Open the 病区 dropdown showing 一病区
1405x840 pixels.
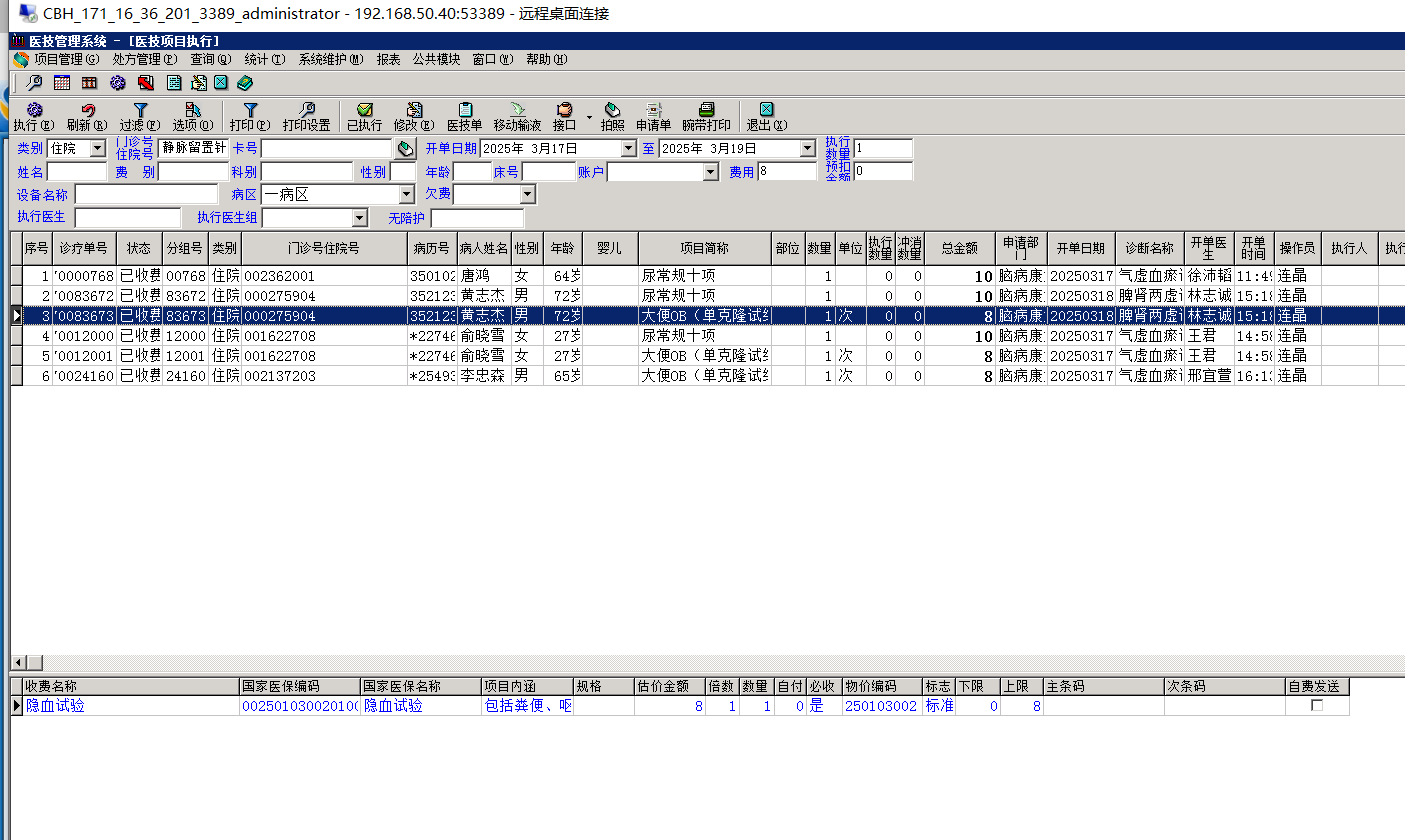point(406,195)
